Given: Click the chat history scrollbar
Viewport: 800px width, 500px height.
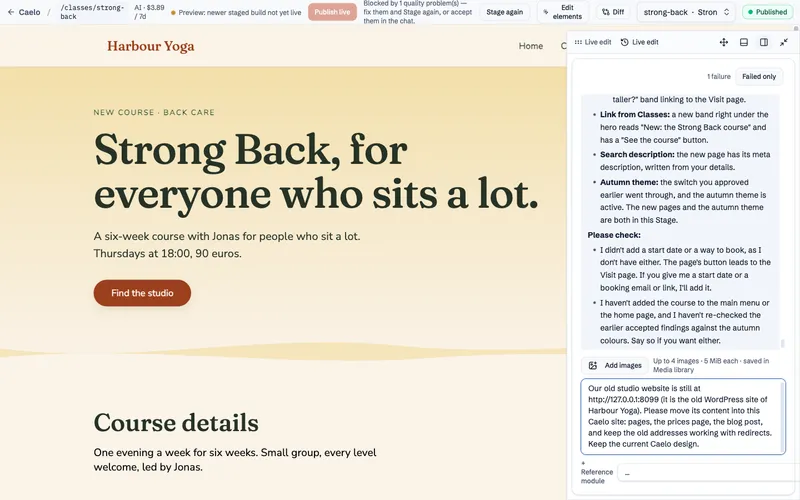Looking at the screenshot, I should point(783,344).
